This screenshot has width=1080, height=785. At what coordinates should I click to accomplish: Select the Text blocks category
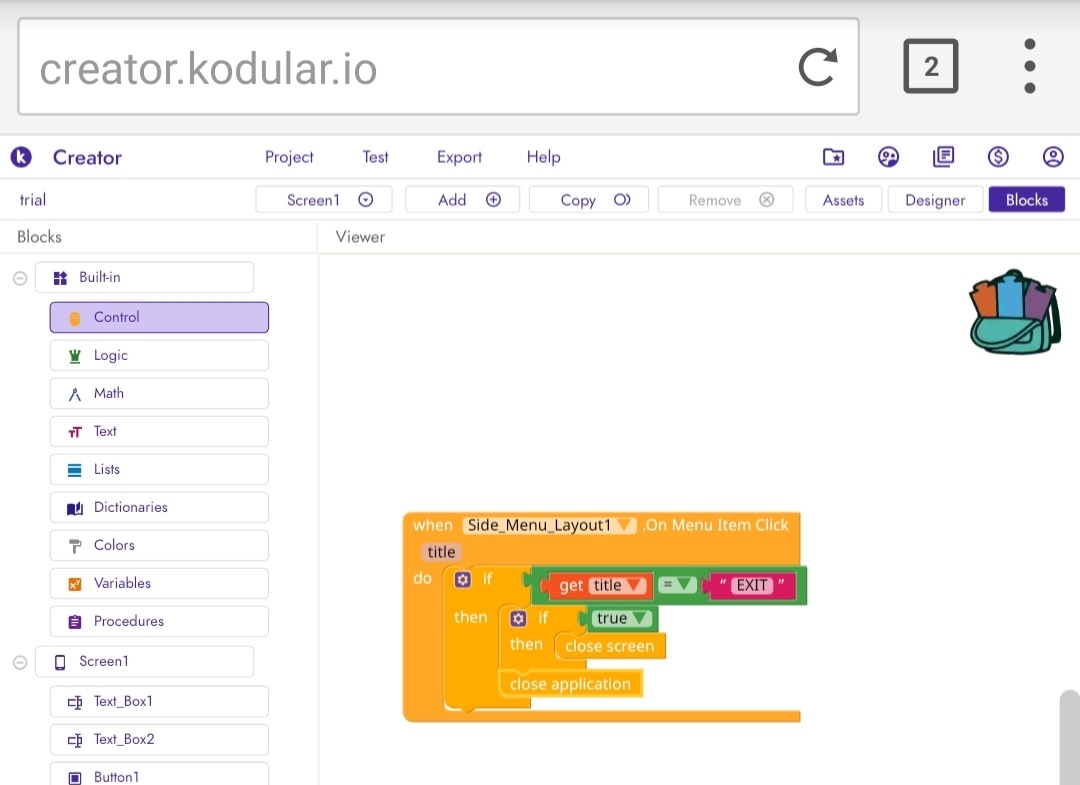pyautogui.click(x=159, y=431)
